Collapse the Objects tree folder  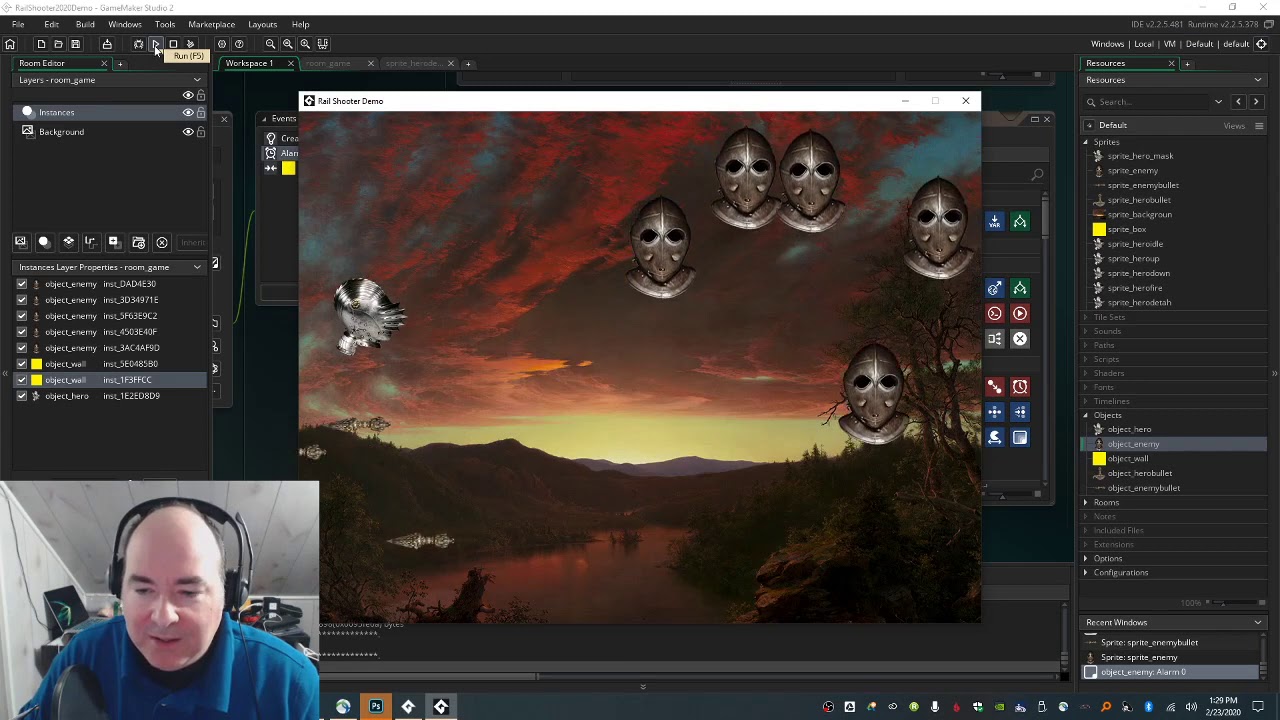tap(1086, 415)
